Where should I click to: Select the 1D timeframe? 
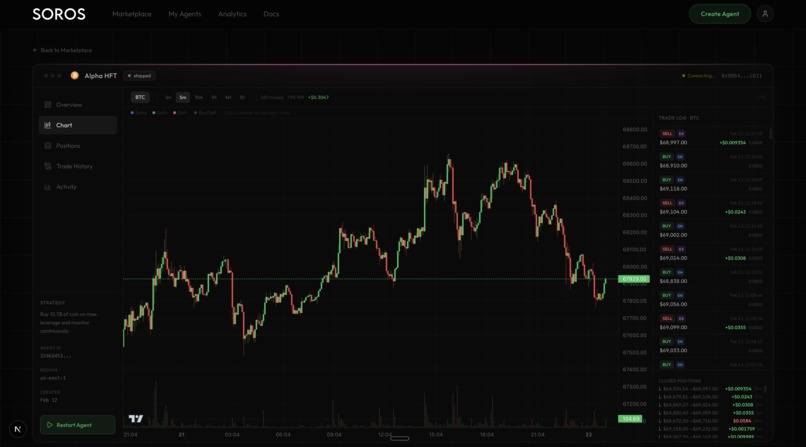click(x=242, y=98)
